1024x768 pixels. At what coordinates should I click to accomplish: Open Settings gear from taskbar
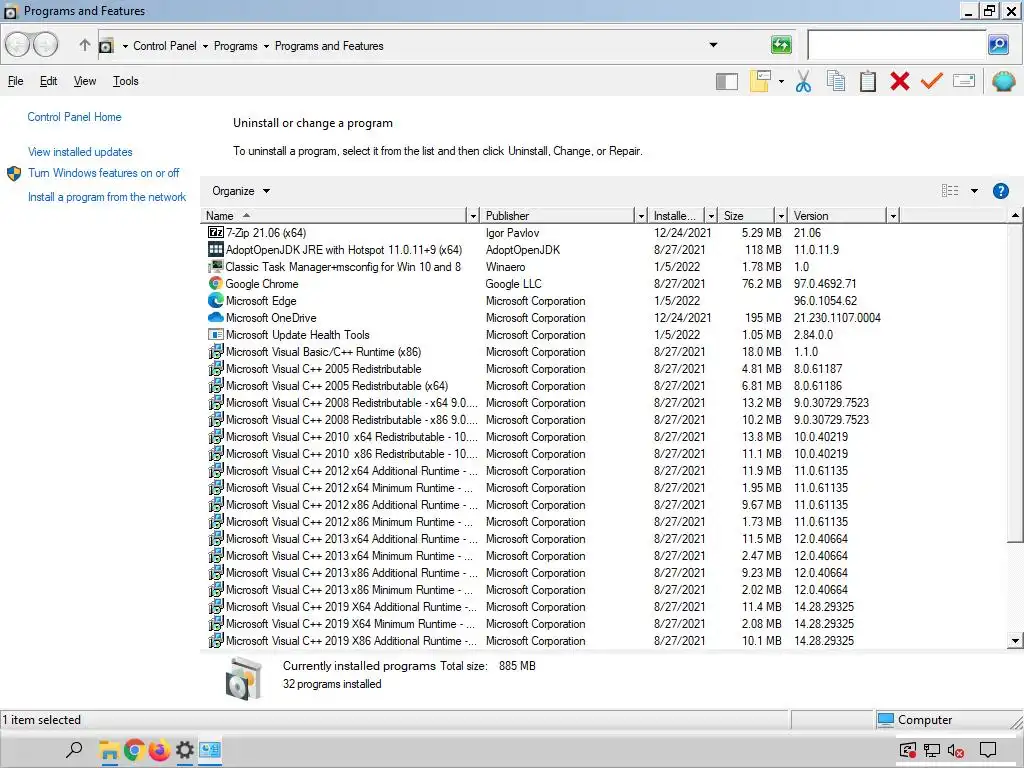(185, 750)
